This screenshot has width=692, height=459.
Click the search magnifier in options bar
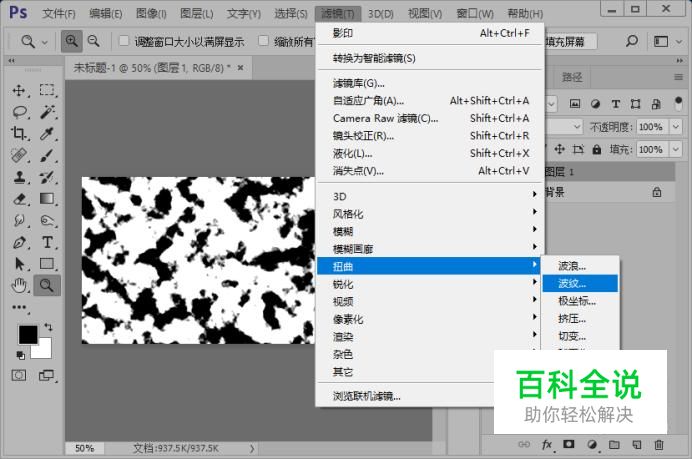pos(632,41)
